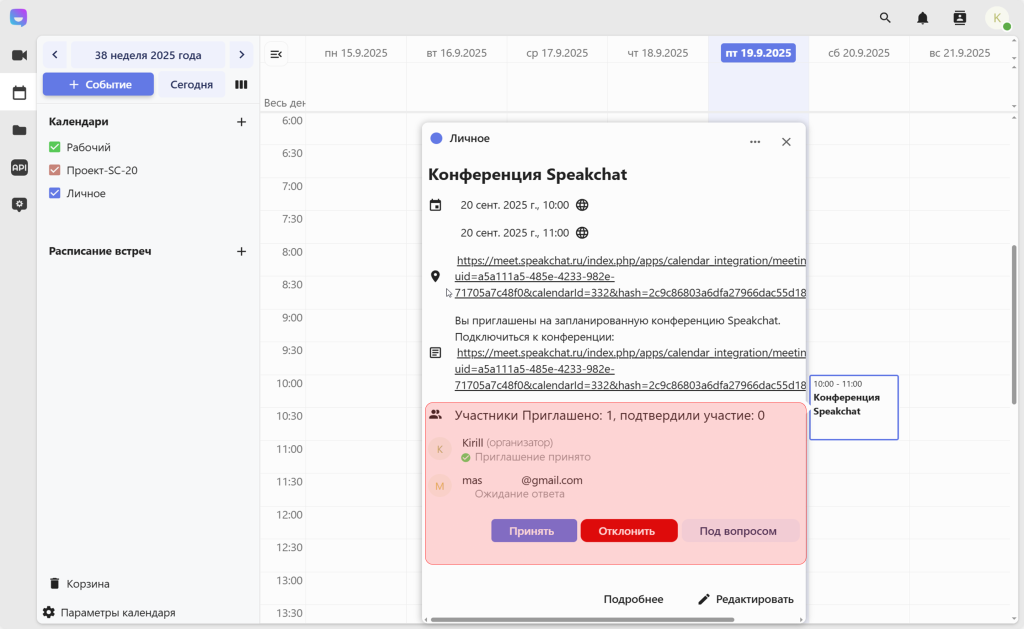1024x629 pixels.
Task: Add a new calendar with plus
Action: click(x=241, y=122)
